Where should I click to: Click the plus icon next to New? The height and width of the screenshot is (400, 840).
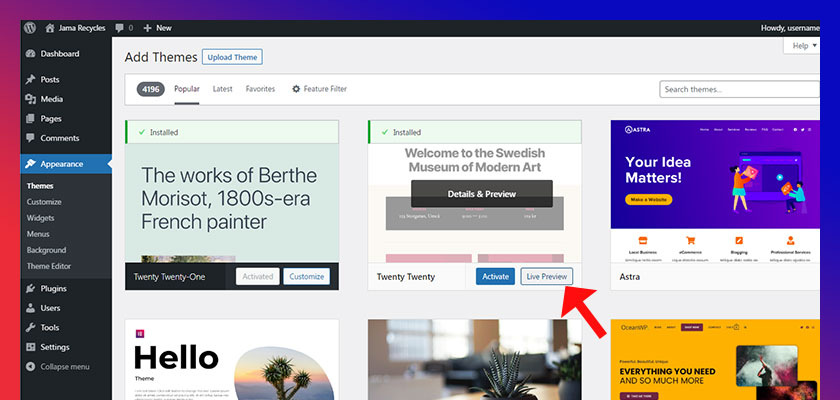point(147,28)
